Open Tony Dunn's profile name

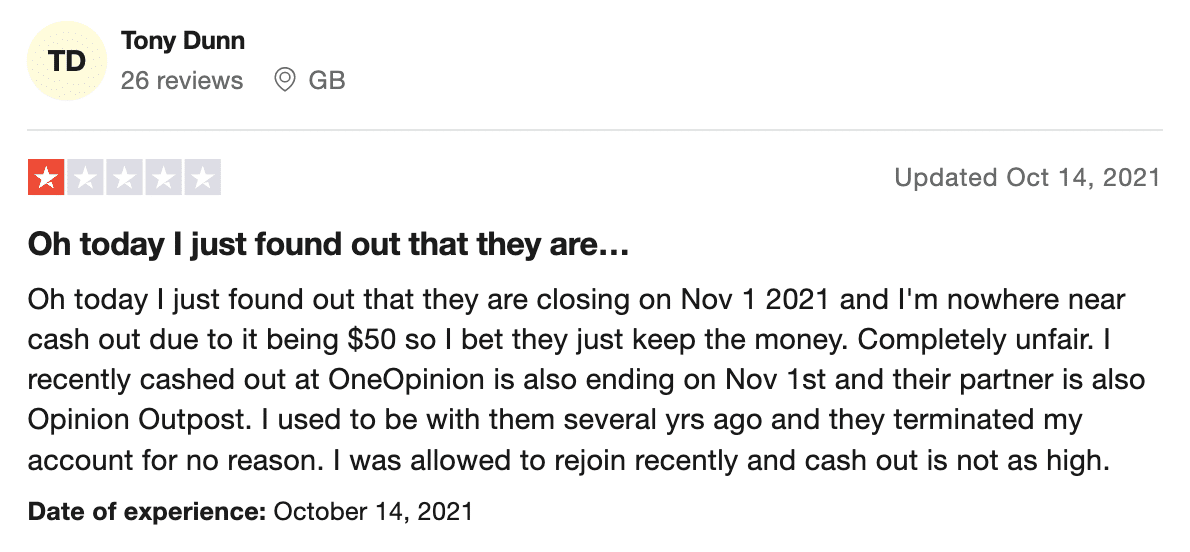pos(183,41)
